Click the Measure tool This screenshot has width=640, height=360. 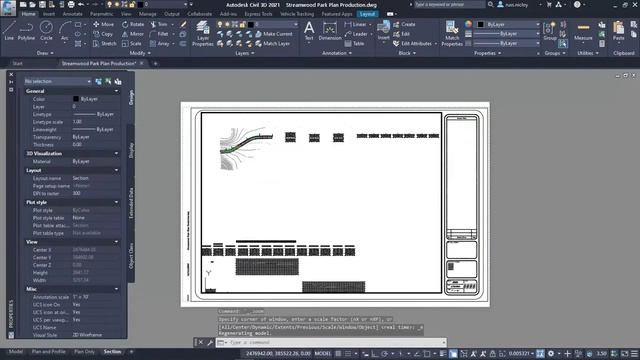[583, 31]
